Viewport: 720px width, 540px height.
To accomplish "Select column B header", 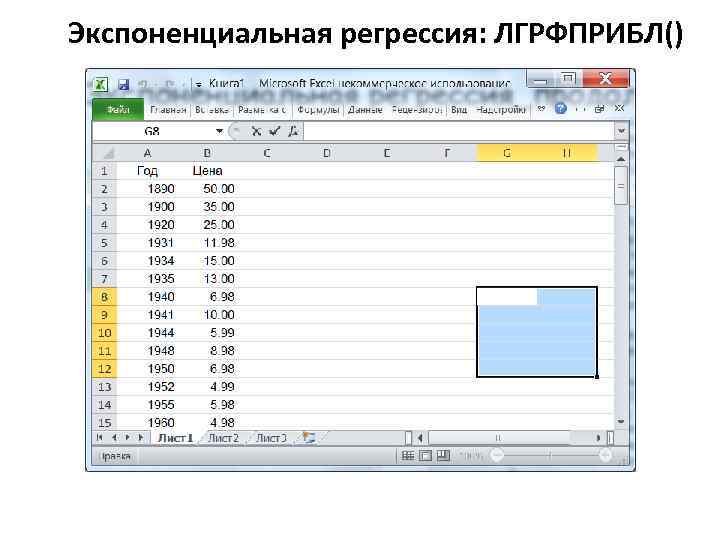I will coord(207,153).
